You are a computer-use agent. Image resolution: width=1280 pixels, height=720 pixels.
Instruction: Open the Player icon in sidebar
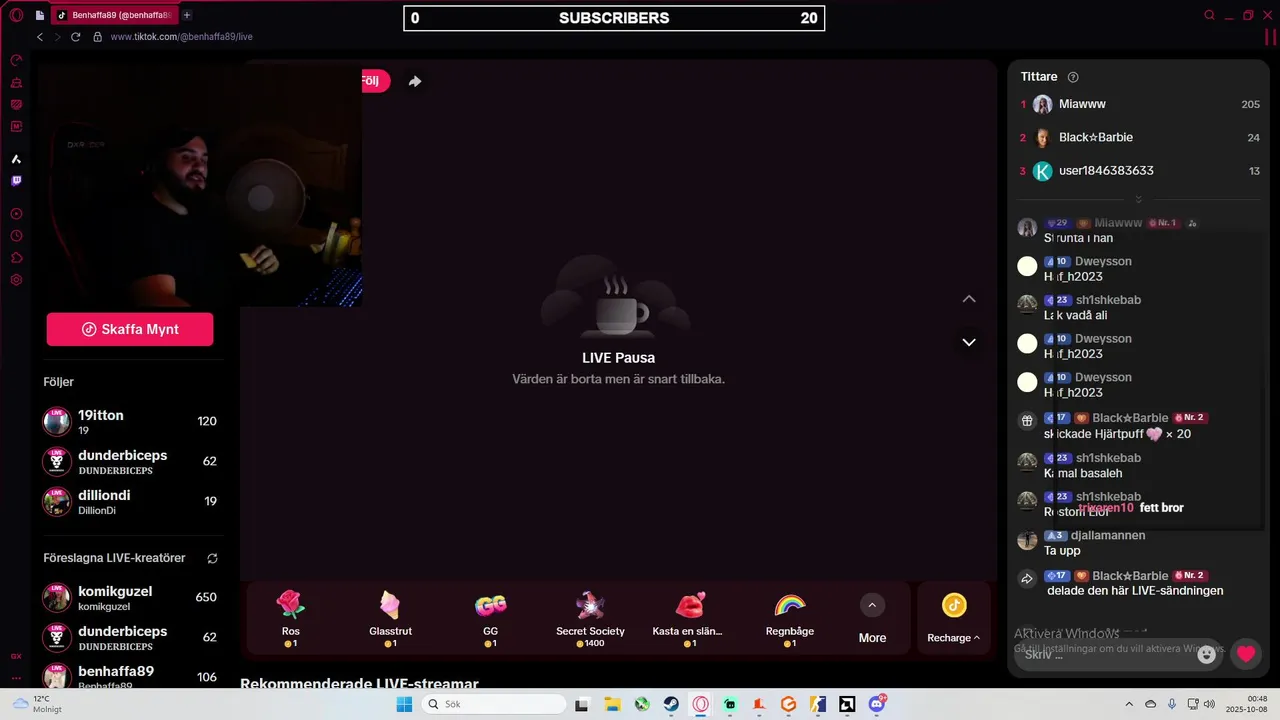[16, 214]
